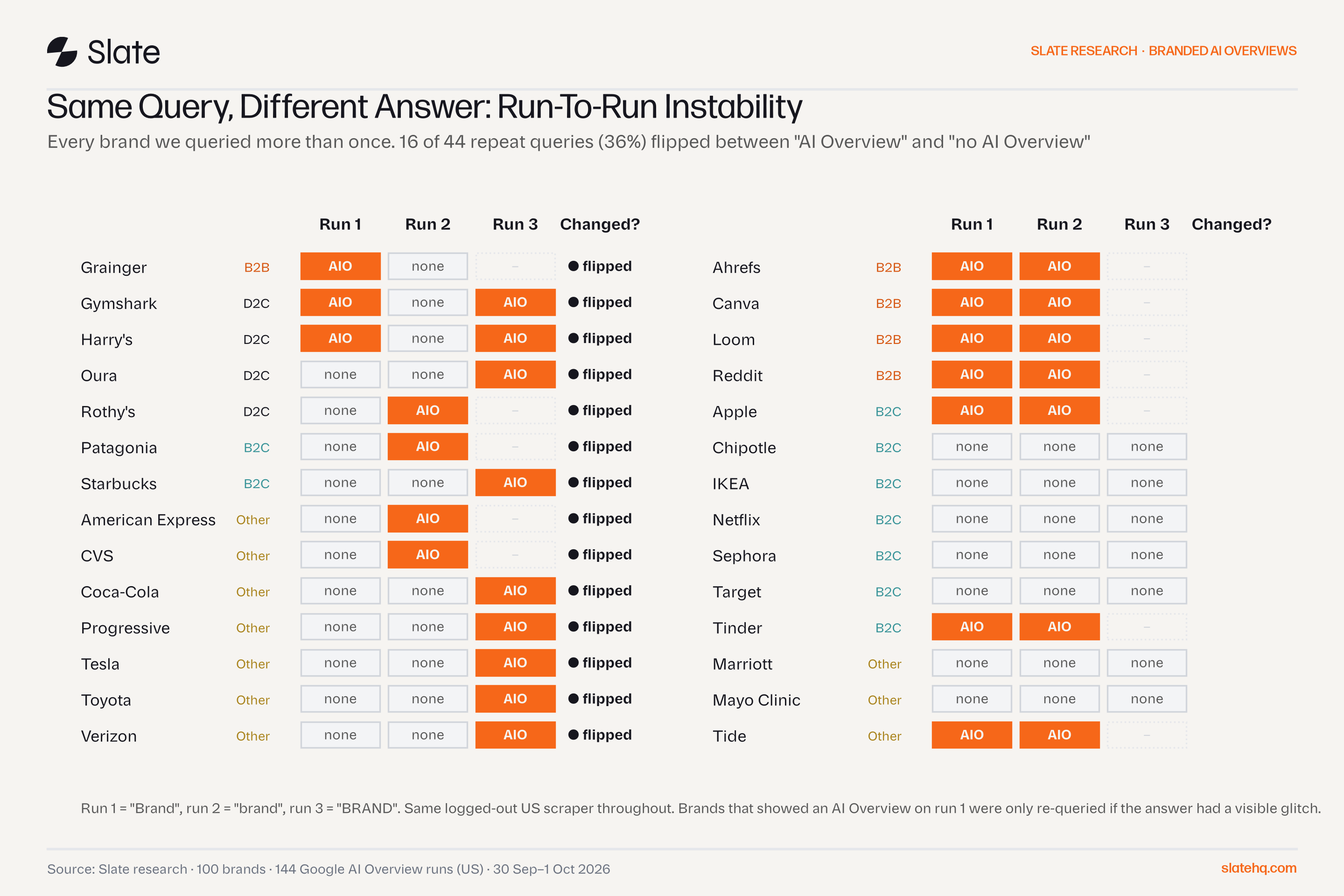Viewport: 1344px width, 896px height.
Task: Click the flipped marker for Harry's
Action: point(600,338)
